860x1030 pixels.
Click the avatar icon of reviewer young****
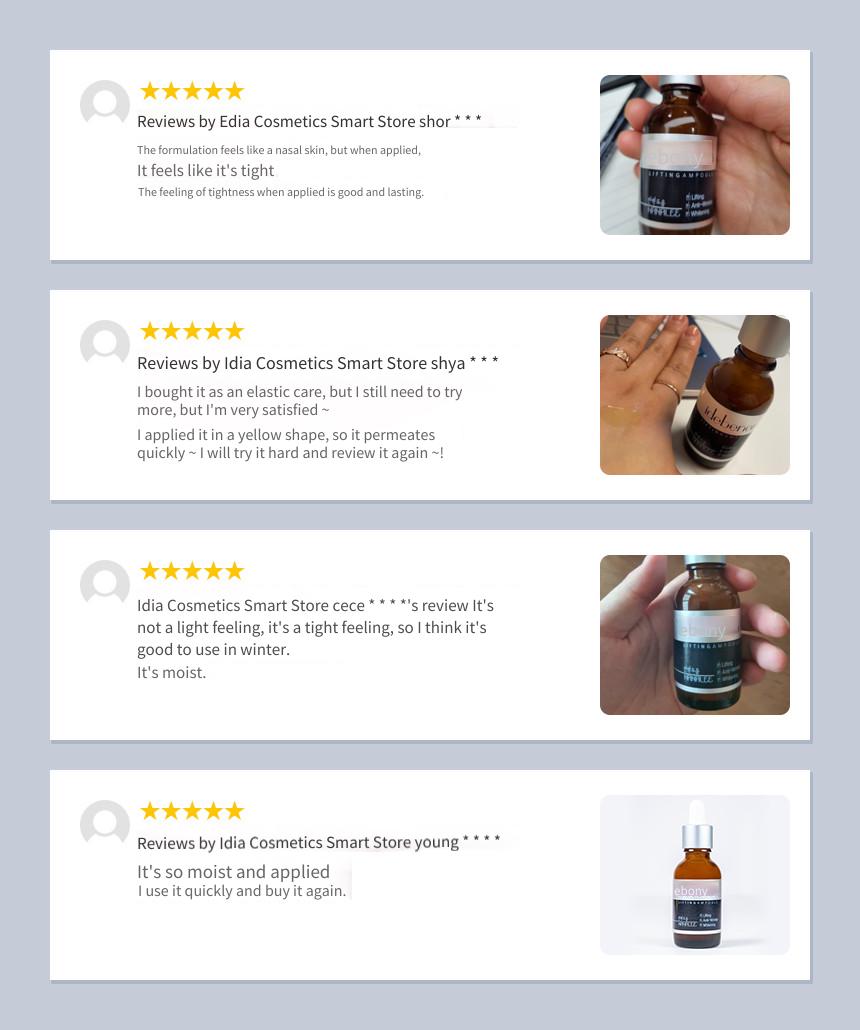(105, 824)
